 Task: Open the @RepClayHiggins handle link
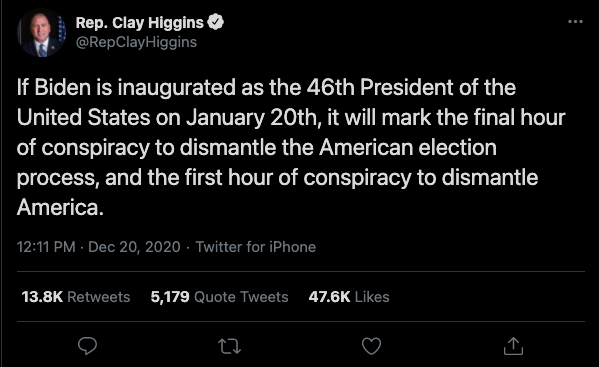(136, 42)
